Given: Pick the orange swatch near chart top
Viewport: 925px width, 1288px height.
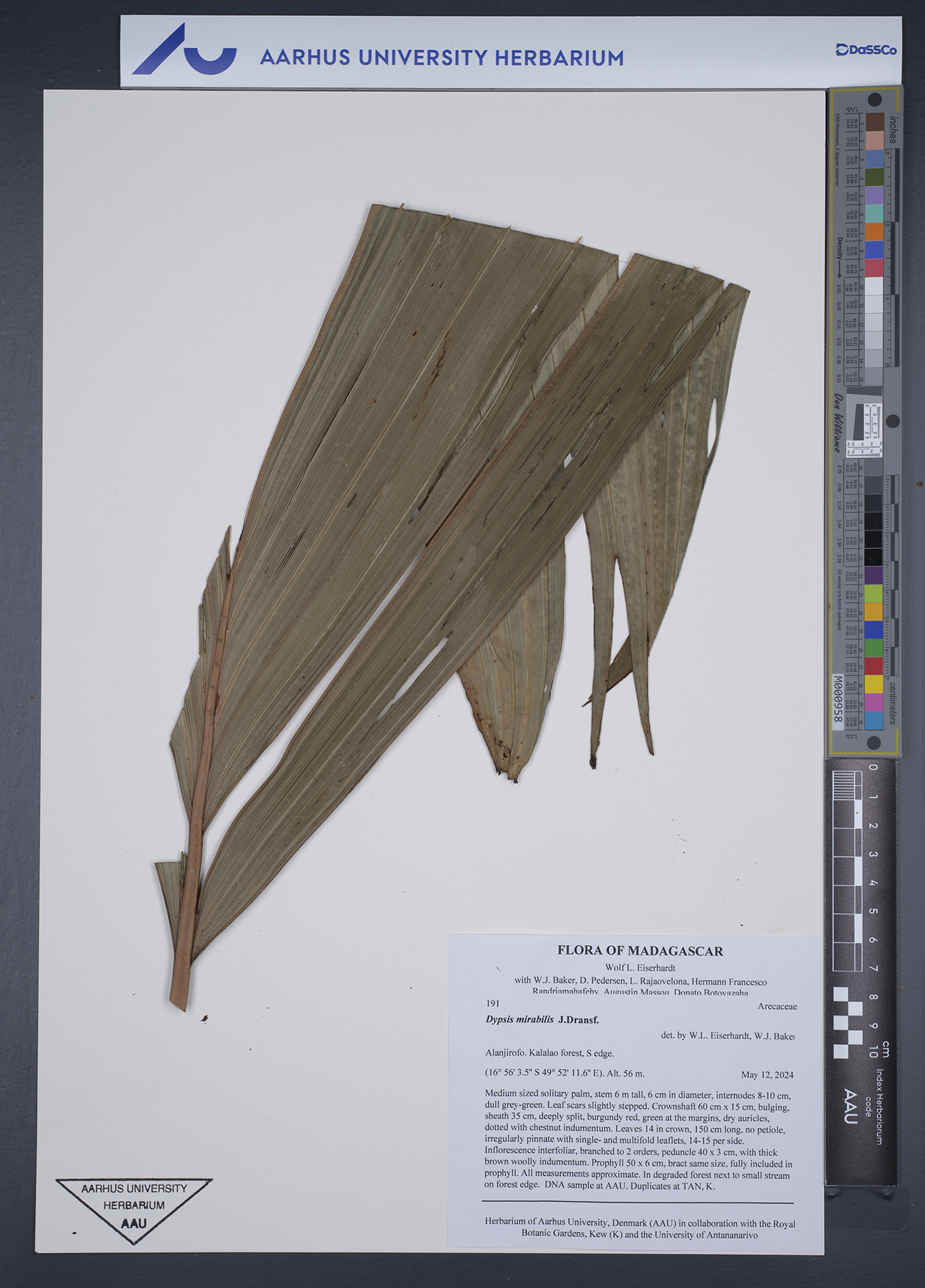Looking at the screenshot, I should [x=874, y=231].
